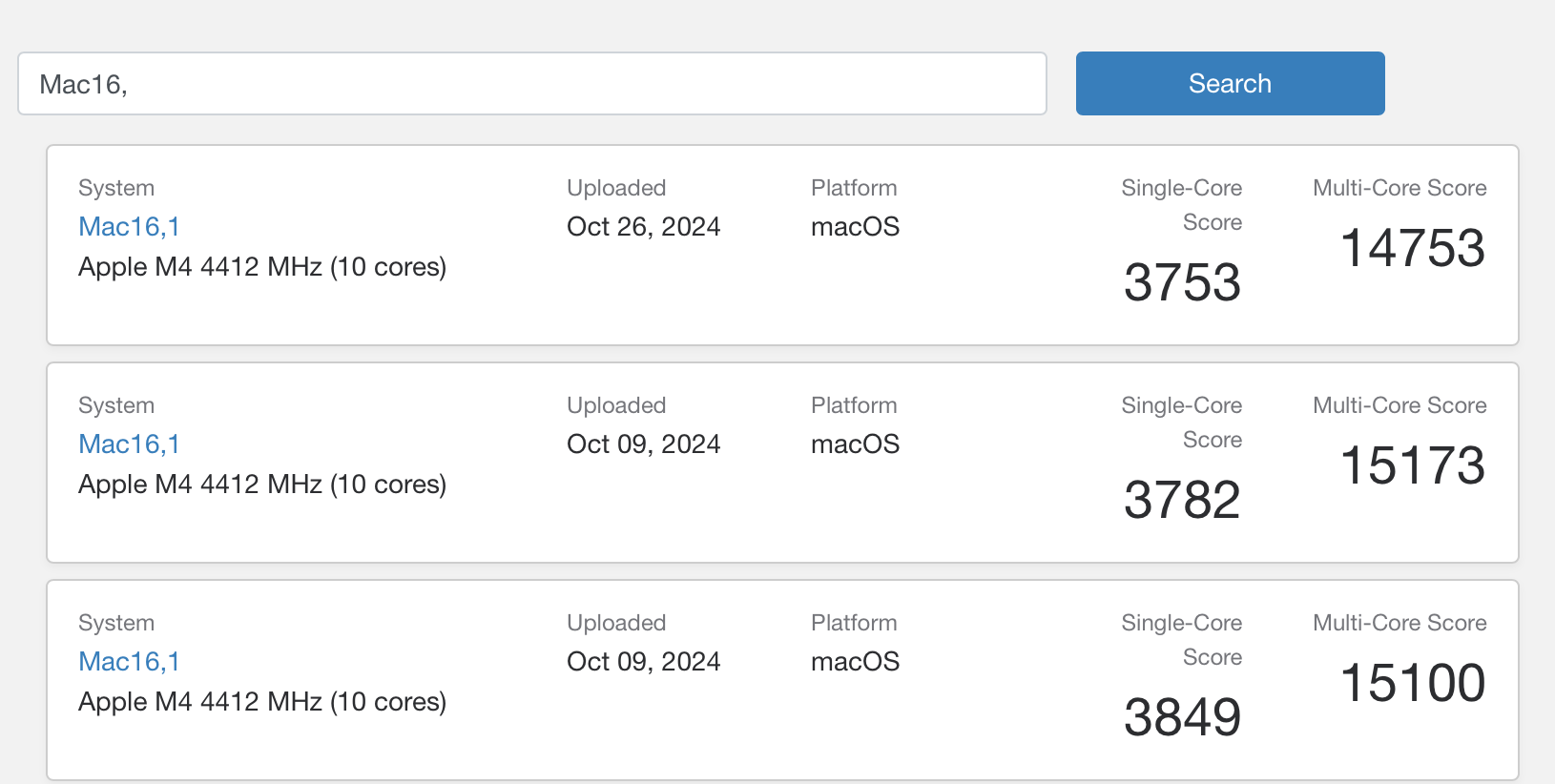The image size is (1555, 784).
Task: Click the 15100 multi-core score
Action: point(1412,683)
